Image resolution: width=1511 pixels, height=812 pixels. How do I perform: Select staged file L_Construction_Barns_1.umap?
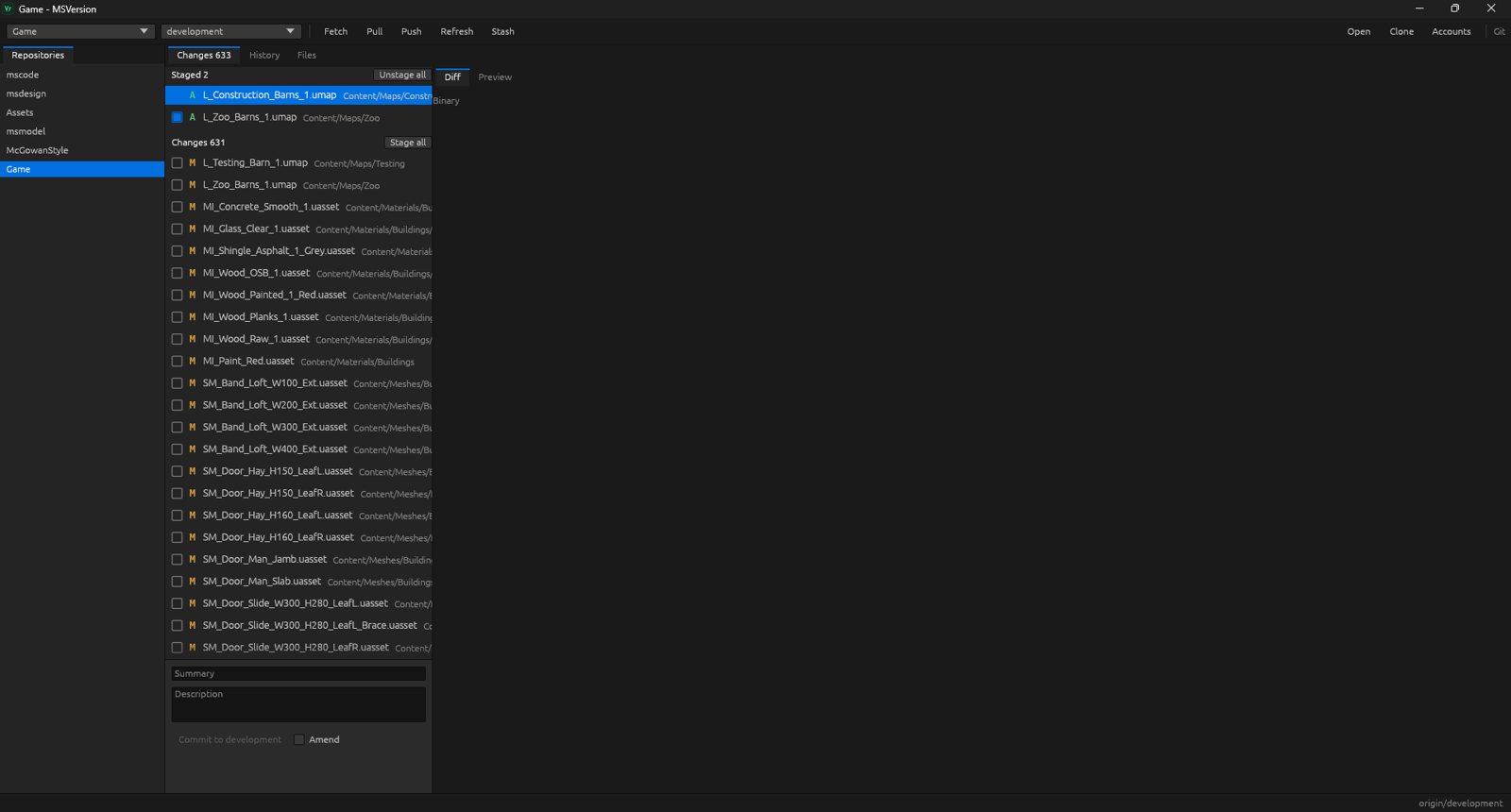pos(298,95)
